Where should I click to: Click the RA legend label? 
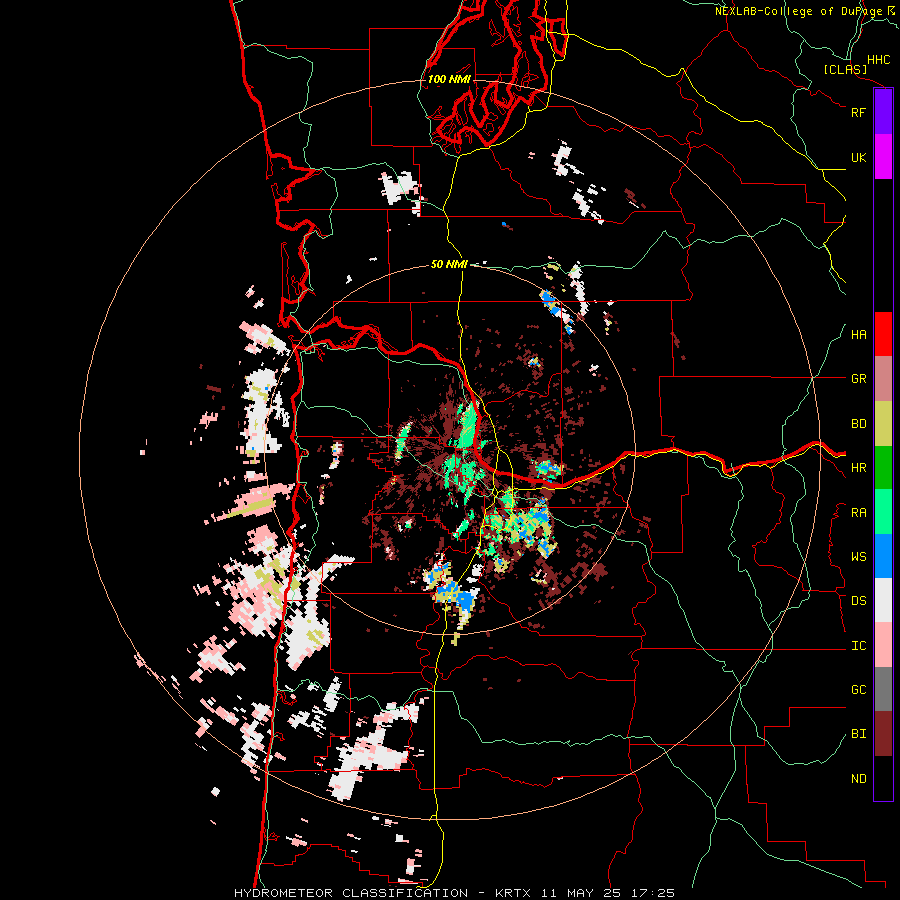pyautogui.click(x=858, y=513)
